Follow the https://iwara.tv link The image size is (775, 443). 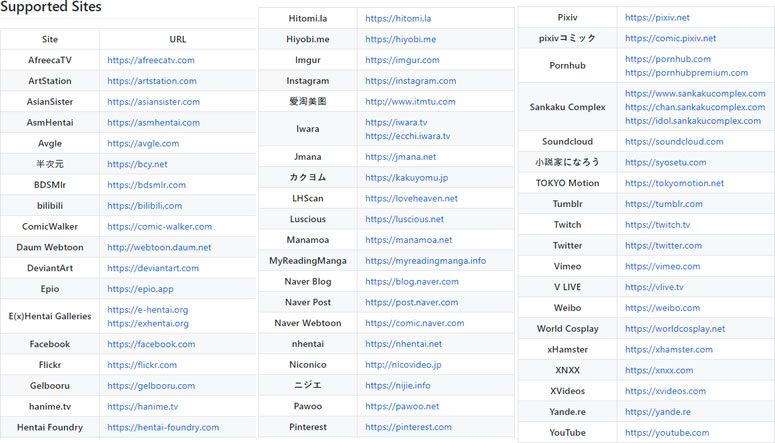[x=396, y=122]
